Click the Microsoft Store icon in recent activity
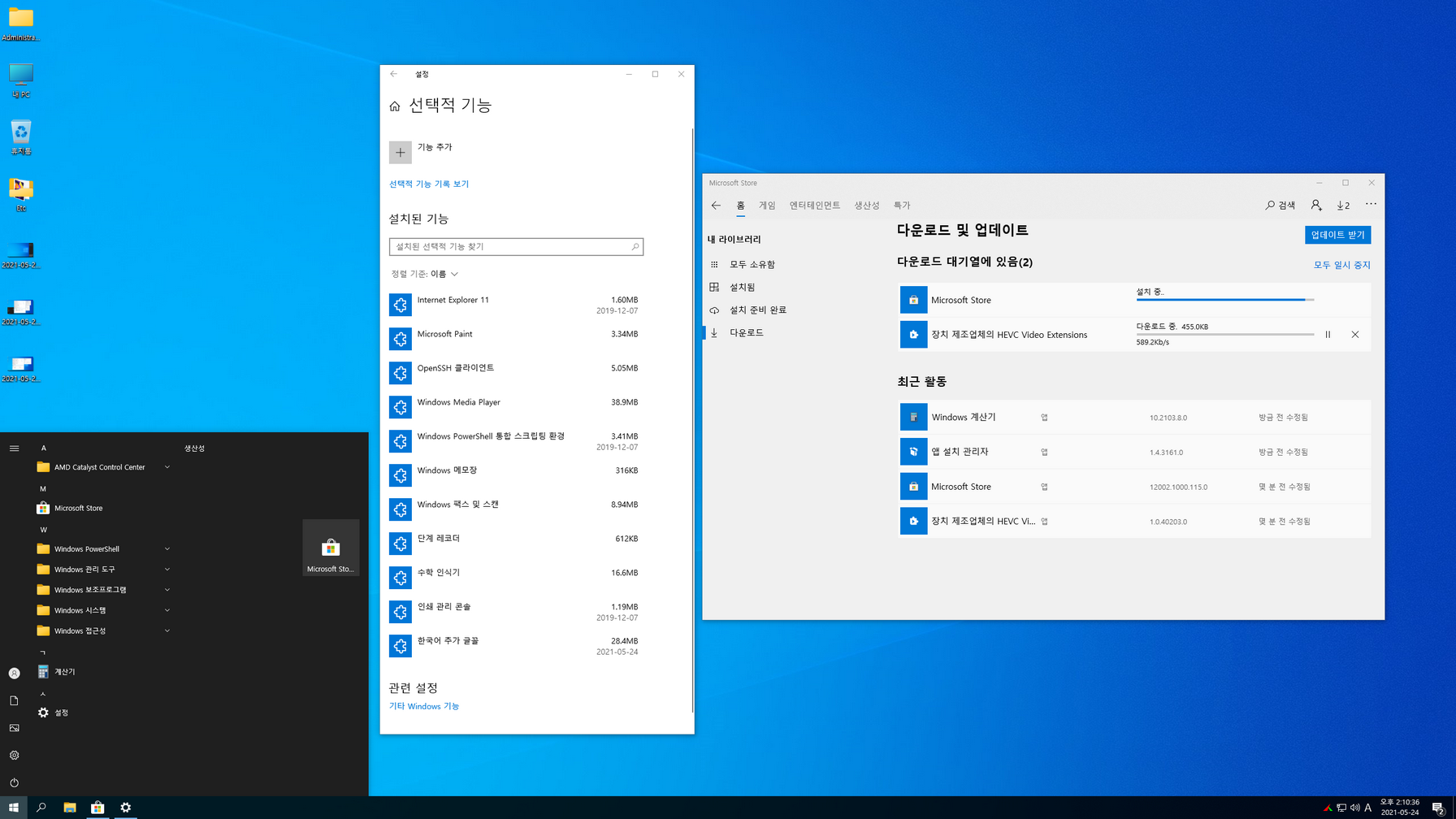The height and width of the screenshot is (819, 1456). (x=913, y=487)
